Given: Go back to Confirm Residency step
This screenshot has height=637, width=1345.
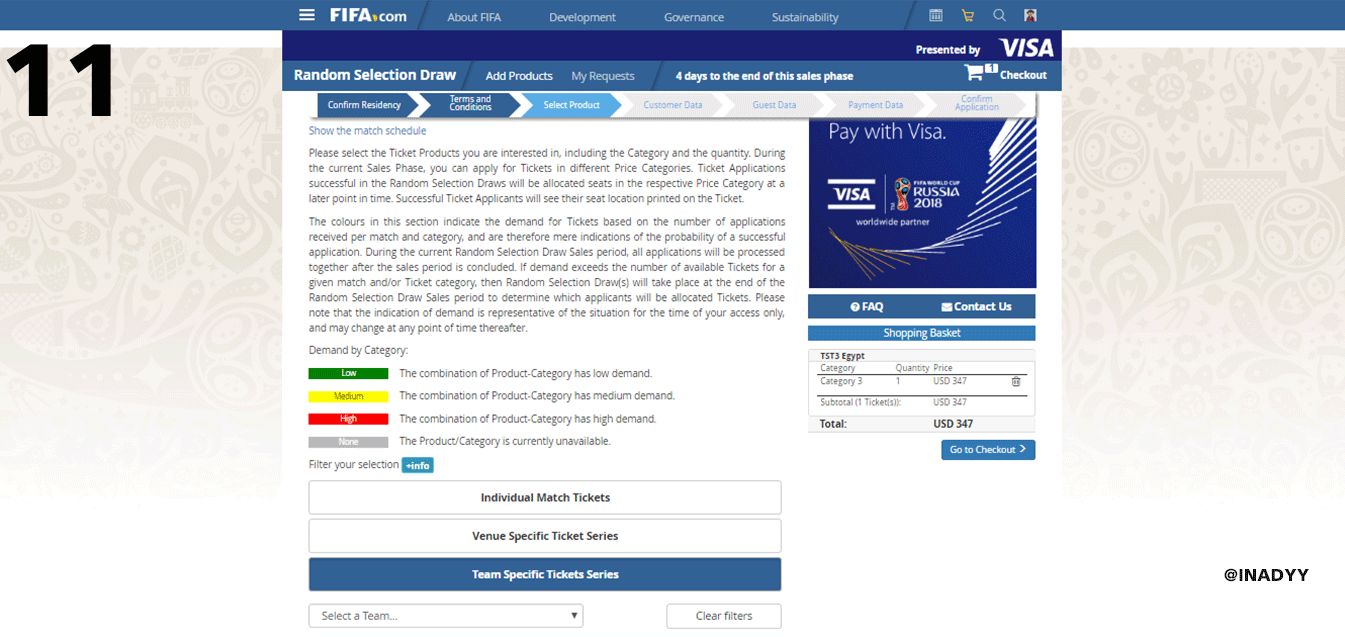Looking at the screenshot, I should point(364,105).
